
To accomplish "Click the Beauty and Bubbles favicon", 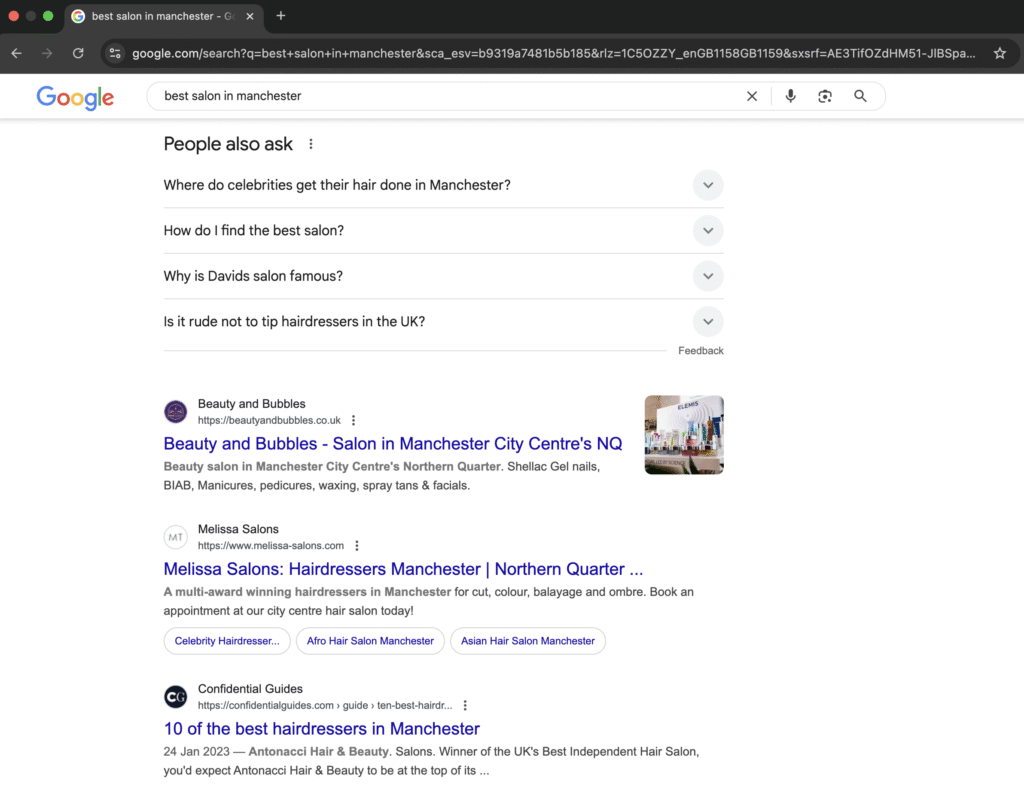I will 175,412.
